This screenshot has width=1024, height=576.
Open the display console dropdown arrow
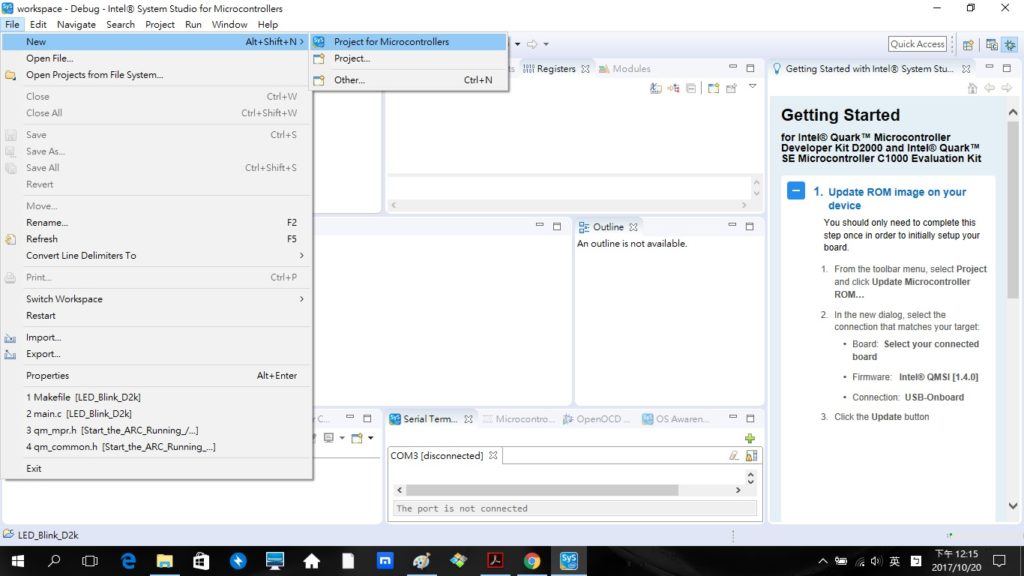(x=342, y=438)
